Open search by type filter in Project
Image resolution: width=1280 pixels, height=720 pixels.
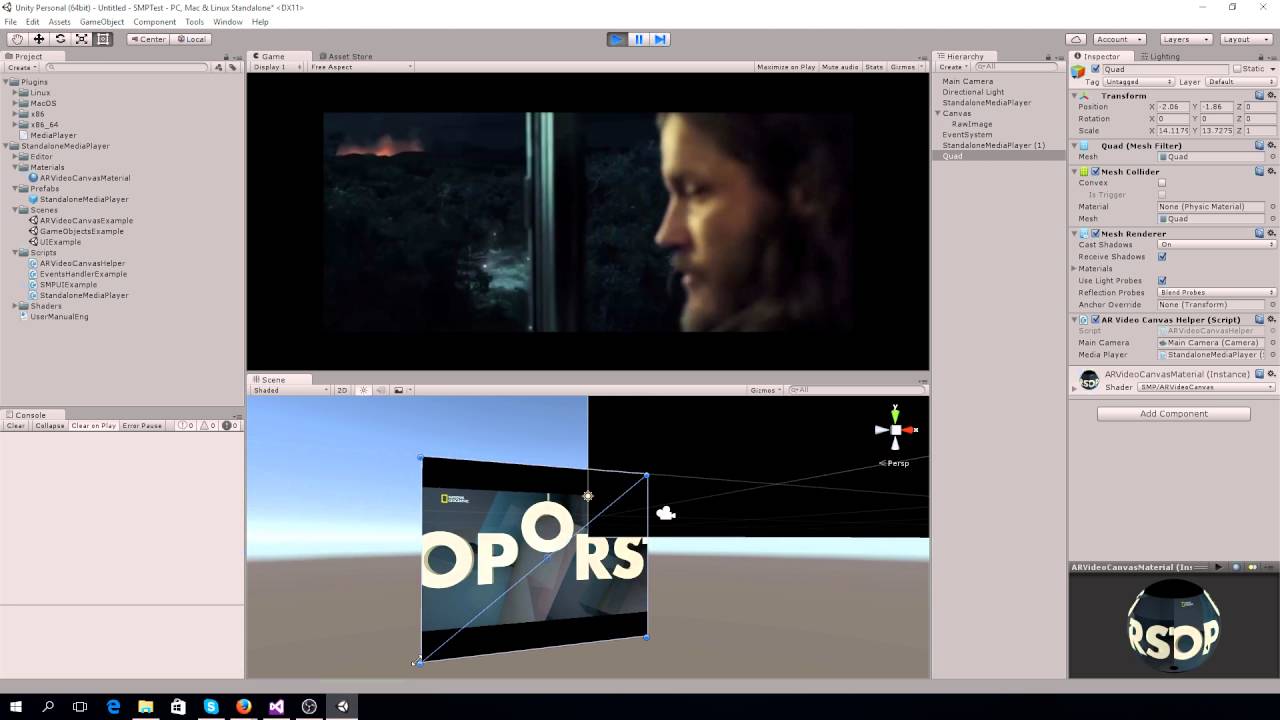pos(220,67)
